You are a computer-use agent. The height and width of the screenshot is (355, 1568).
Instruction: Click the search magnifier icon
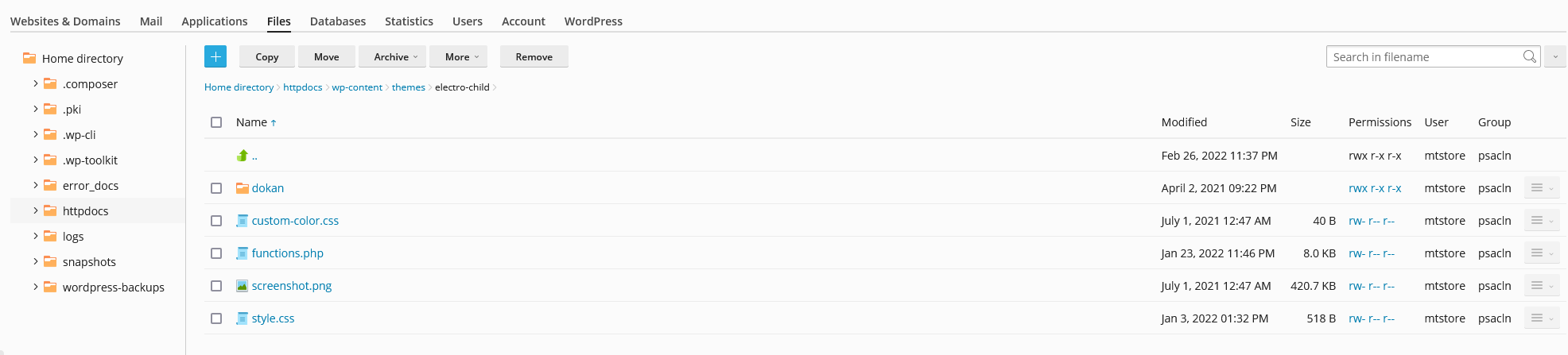[x=1529, y=56]
